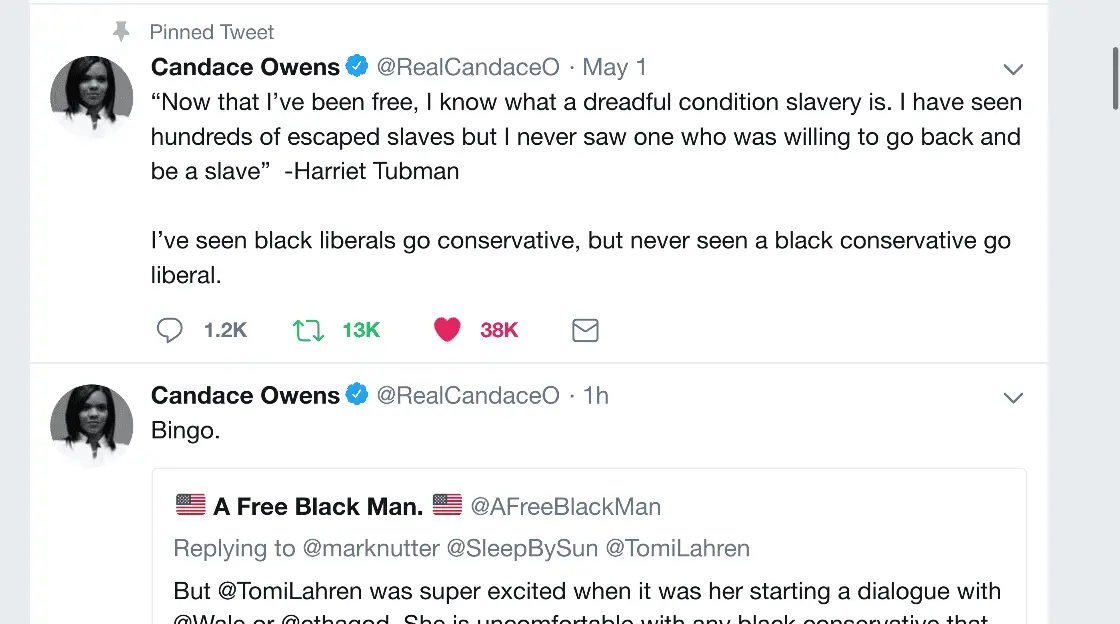Open the A Free Black Man display name

click(x=318, y=506)
